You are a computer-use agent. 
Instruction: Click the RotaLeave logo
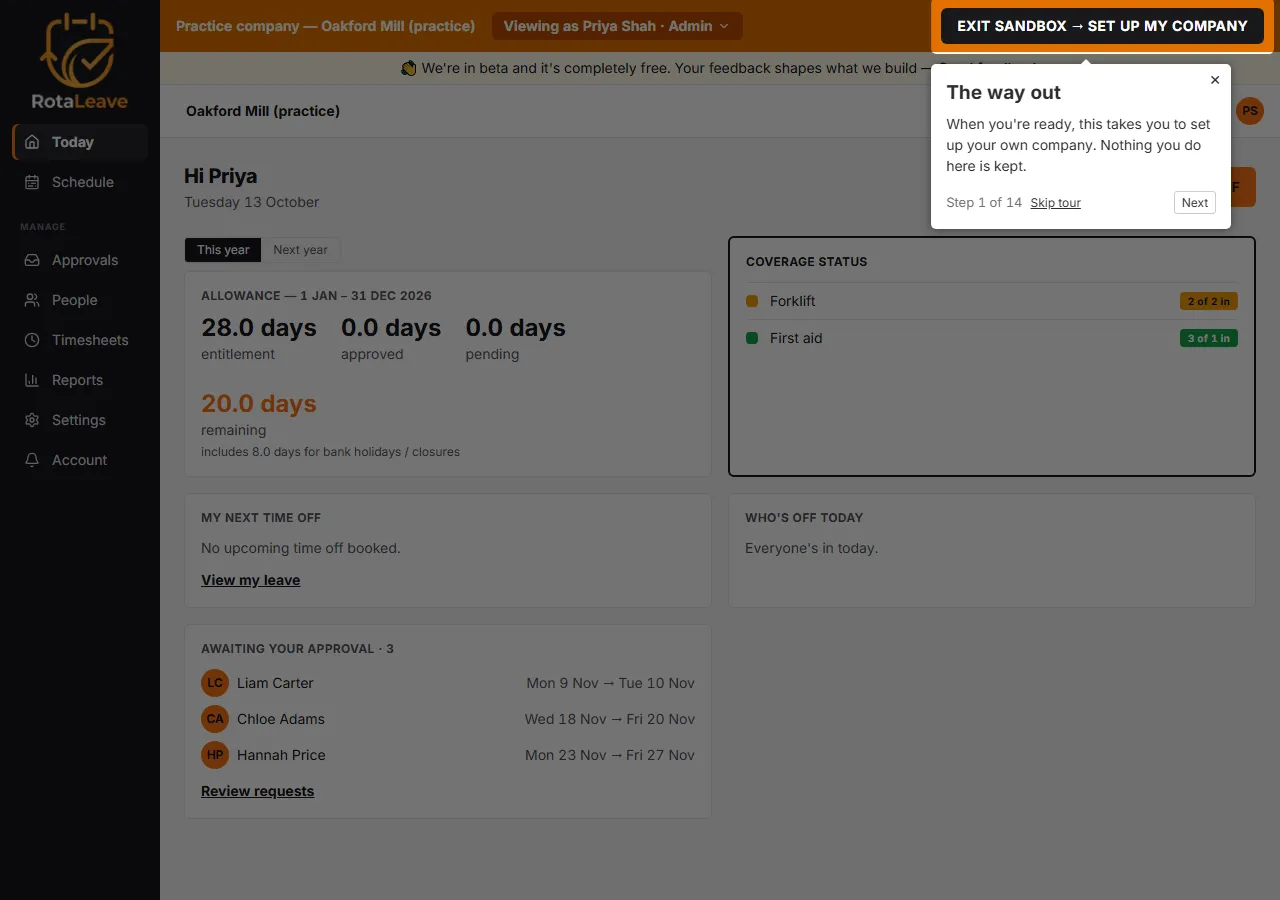coord(79,60)
